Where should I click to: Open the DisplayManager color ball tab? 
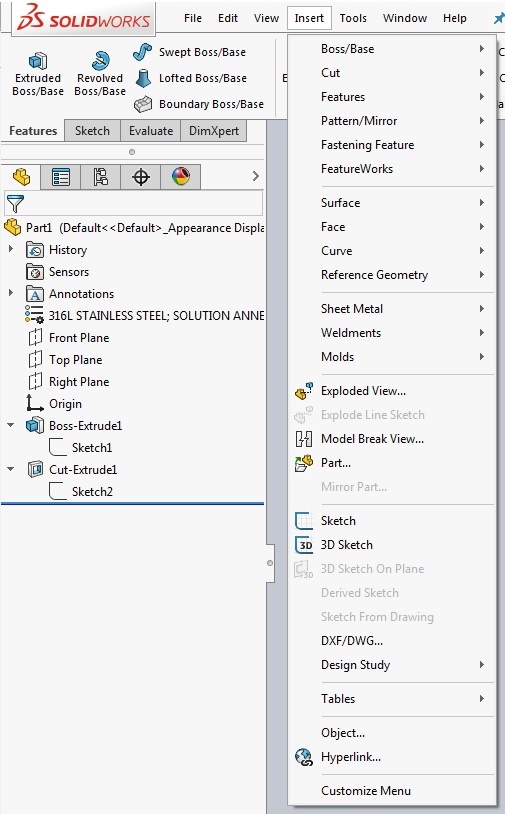(x=181, y=177)
